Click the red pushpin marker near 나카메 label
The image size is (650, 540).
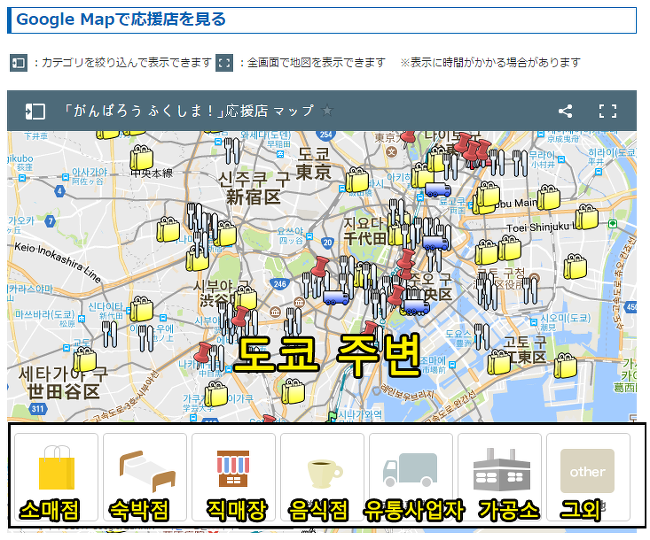(x=203, y=353)
